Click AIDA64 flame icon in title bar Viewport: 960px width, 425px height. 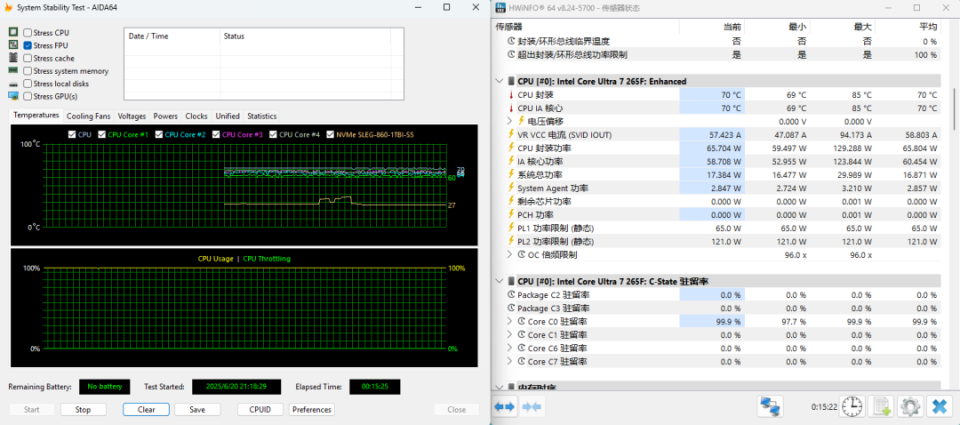pyautogui.click(x=8, y=7)
